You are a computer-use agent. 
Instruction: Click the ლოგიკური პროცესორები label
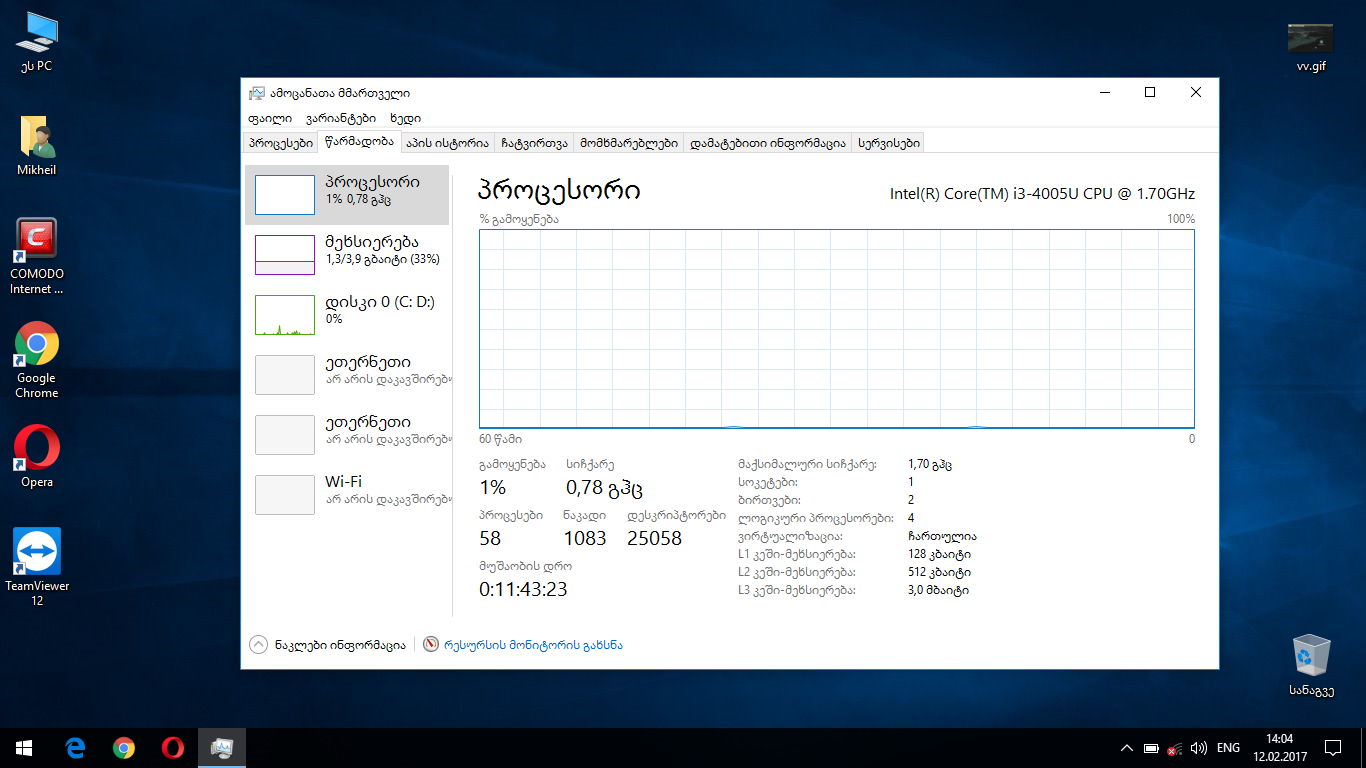[815, 518]
